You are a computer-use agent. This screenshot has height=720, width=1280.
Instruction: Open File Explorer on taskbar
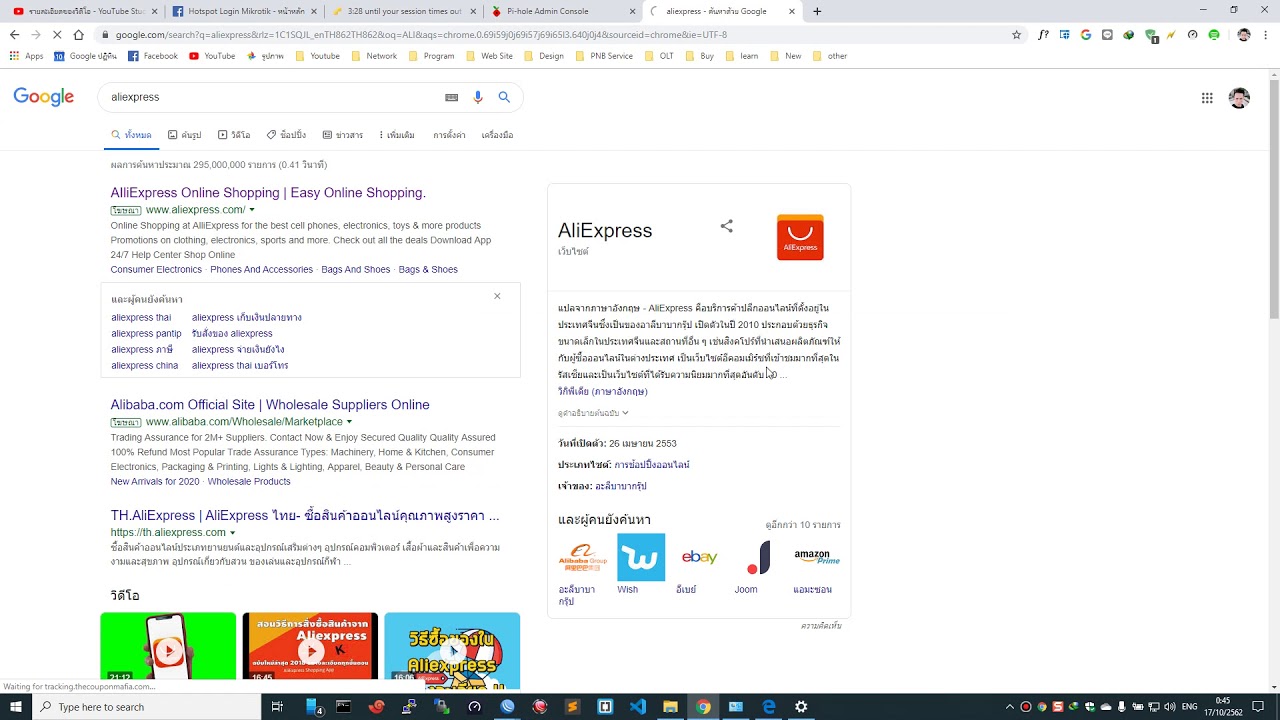coord(670,707)
